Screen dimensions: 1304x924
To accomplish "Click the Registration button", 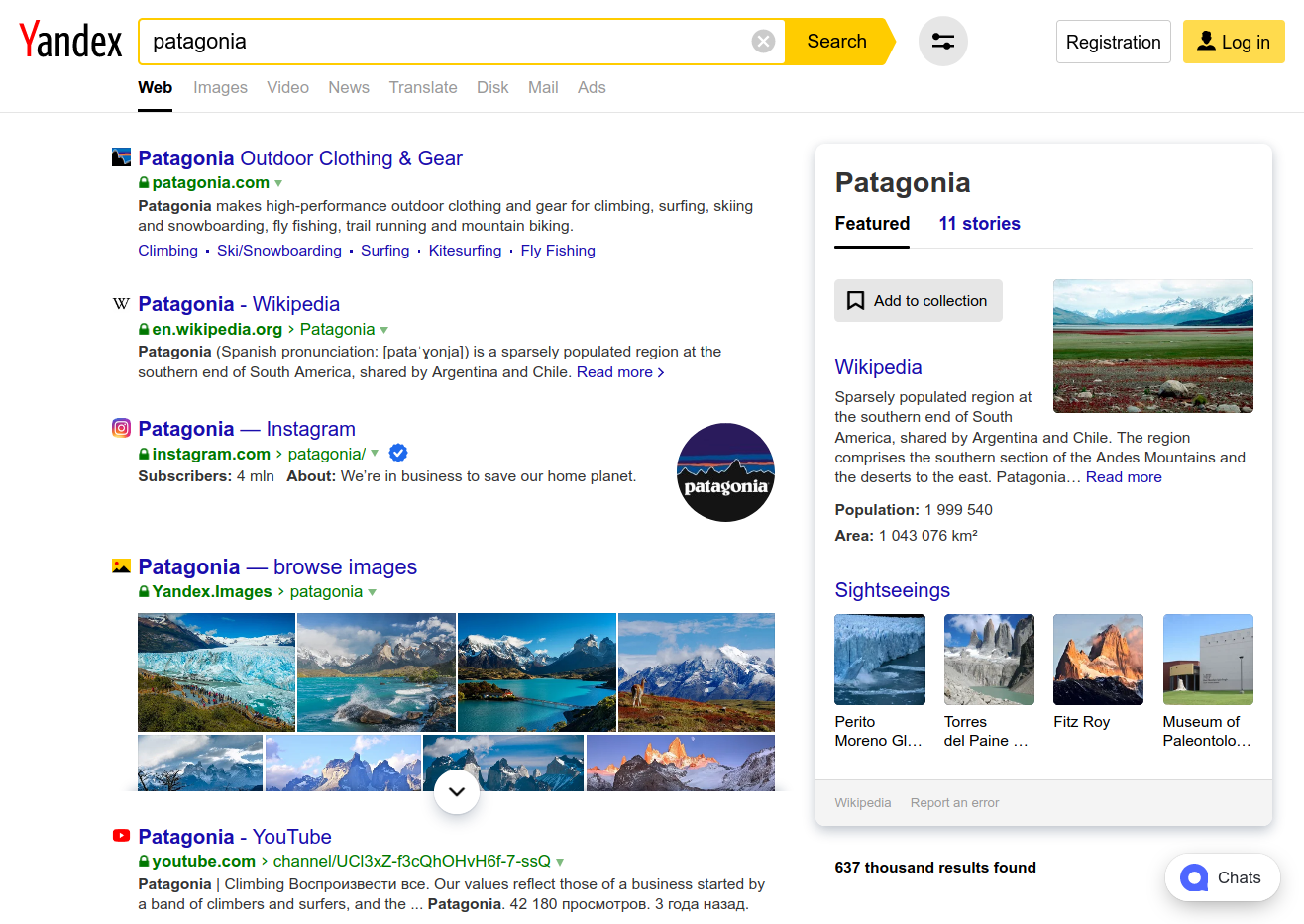I will tap(1113, 42).
